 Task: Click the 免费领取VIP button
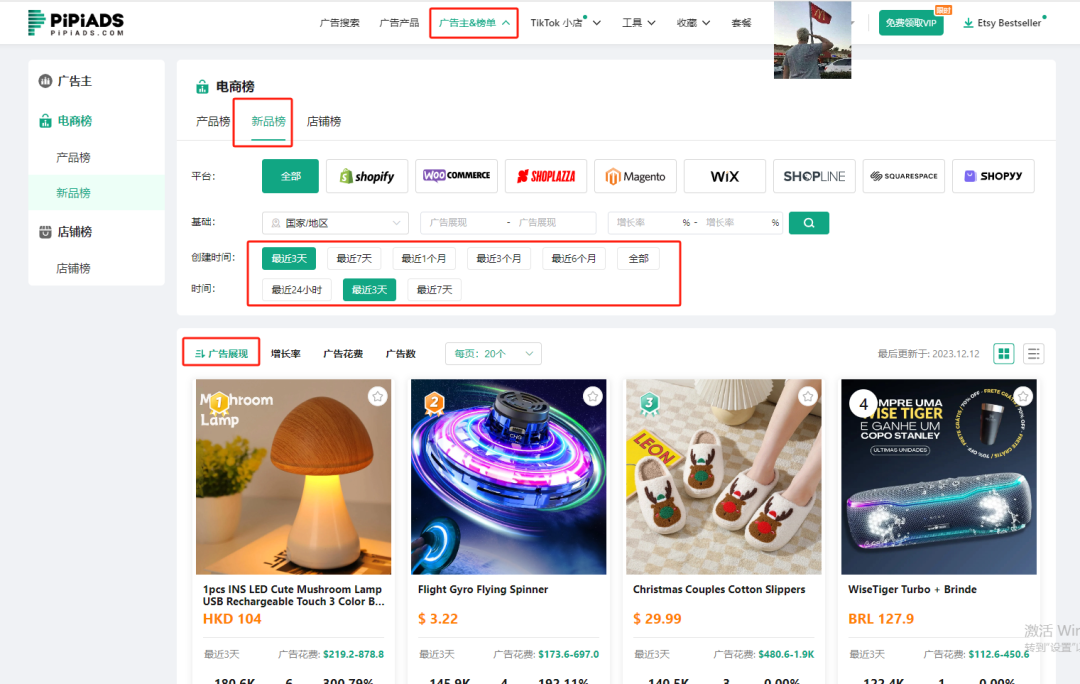pos(911,23)
